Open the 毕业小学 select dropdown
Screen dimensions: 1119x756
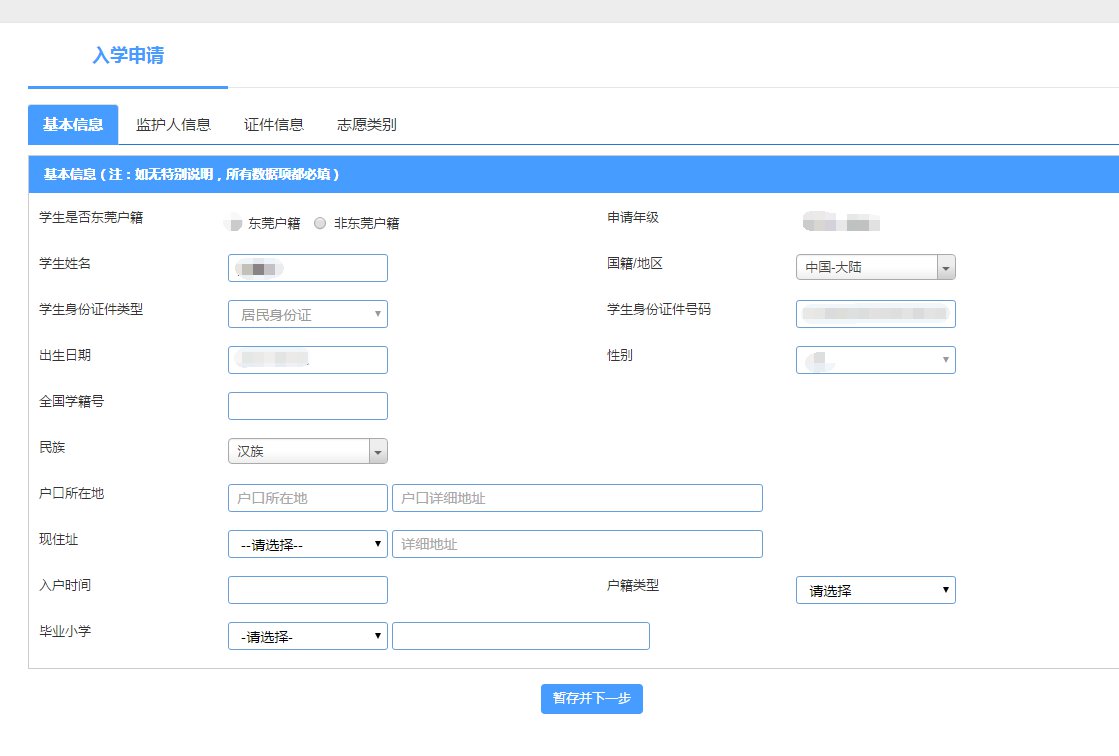[x=307, y=636]
